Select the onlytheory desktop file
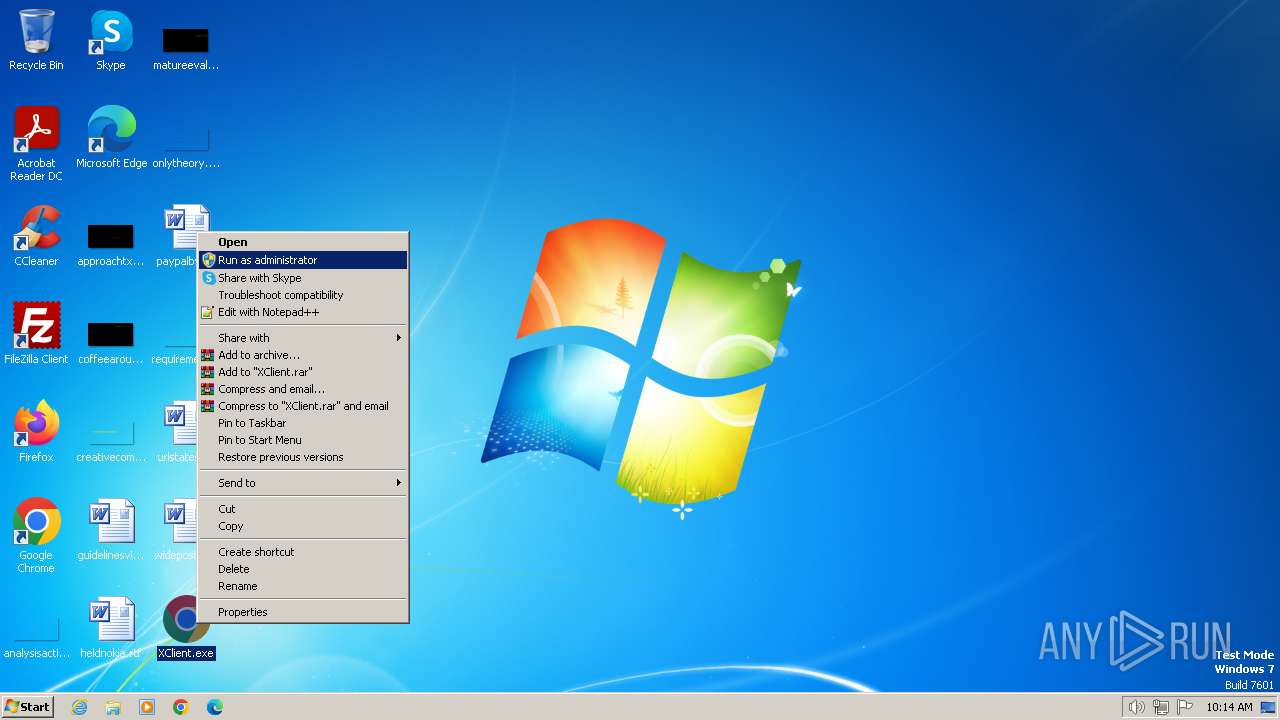The height and width of the screenshot is (720, 1280). [x=186, y=146]
